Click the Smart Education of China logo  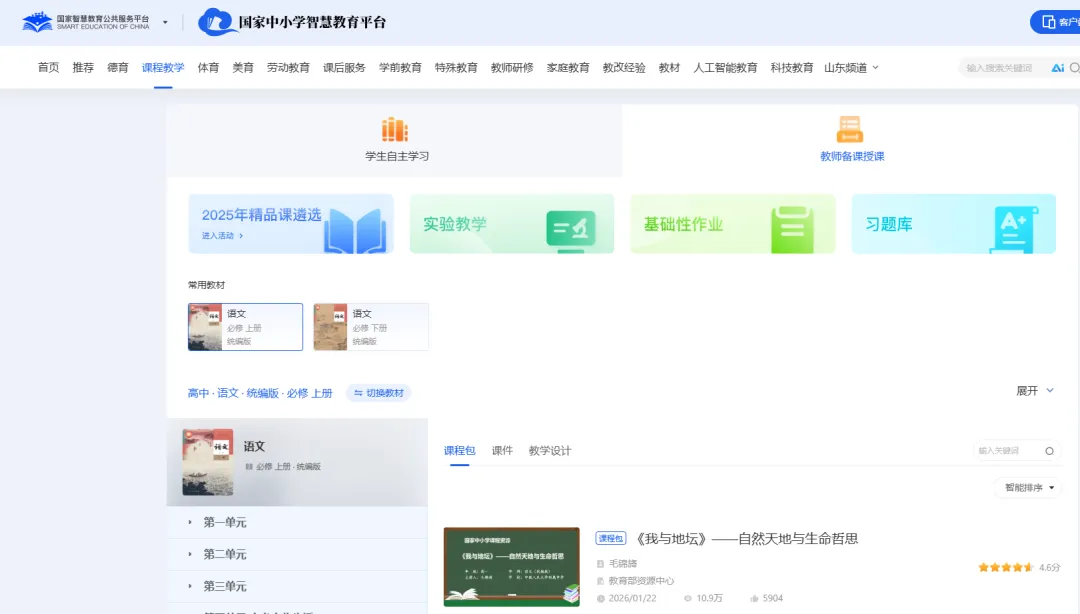tap(85, 22)
